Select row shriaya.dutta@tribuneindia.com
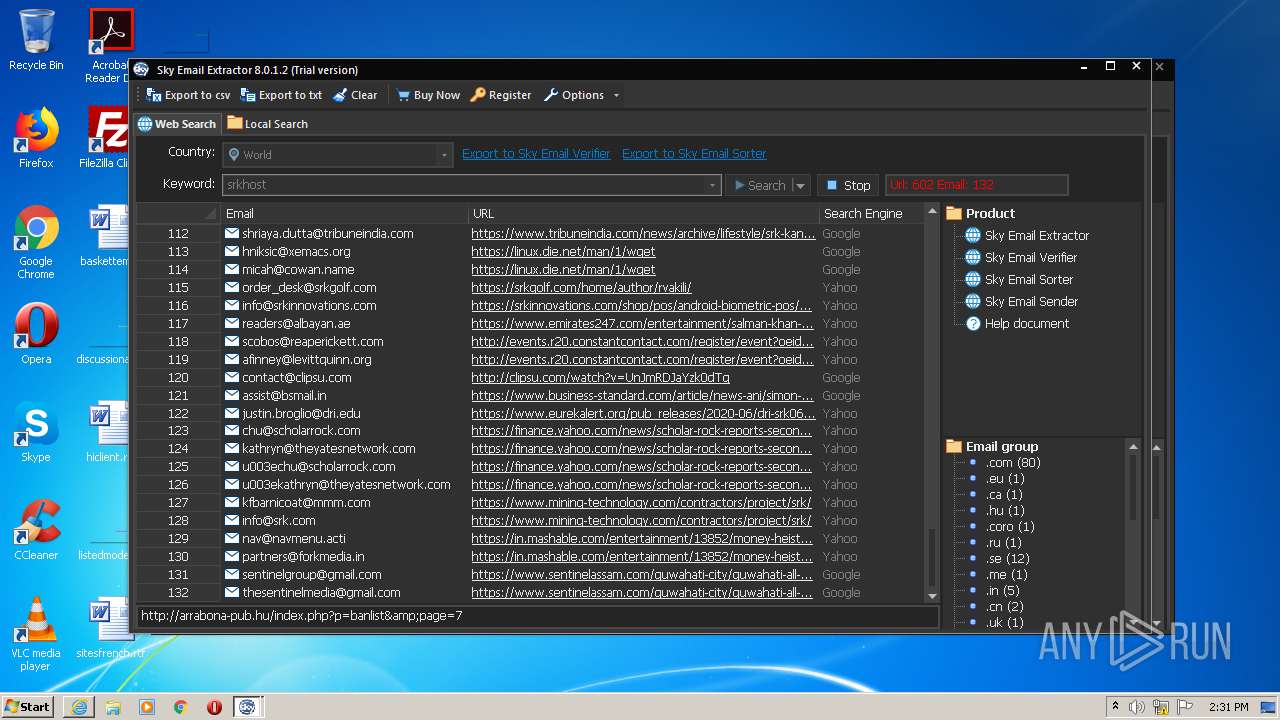1280x720 pixels. (x=327, y=233)
